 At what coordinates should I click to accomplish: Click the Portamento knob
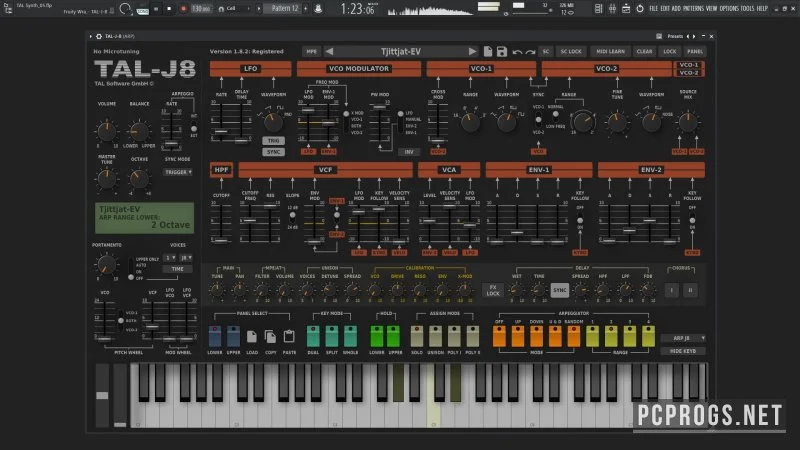(107, 265)
